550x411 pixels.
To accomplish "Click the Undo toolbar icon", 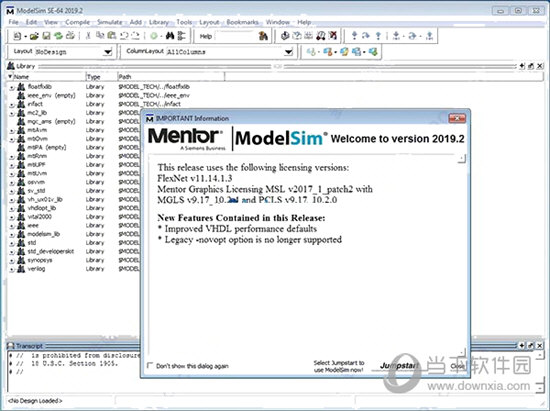I will pyautogui.click(x=124, y=36).
